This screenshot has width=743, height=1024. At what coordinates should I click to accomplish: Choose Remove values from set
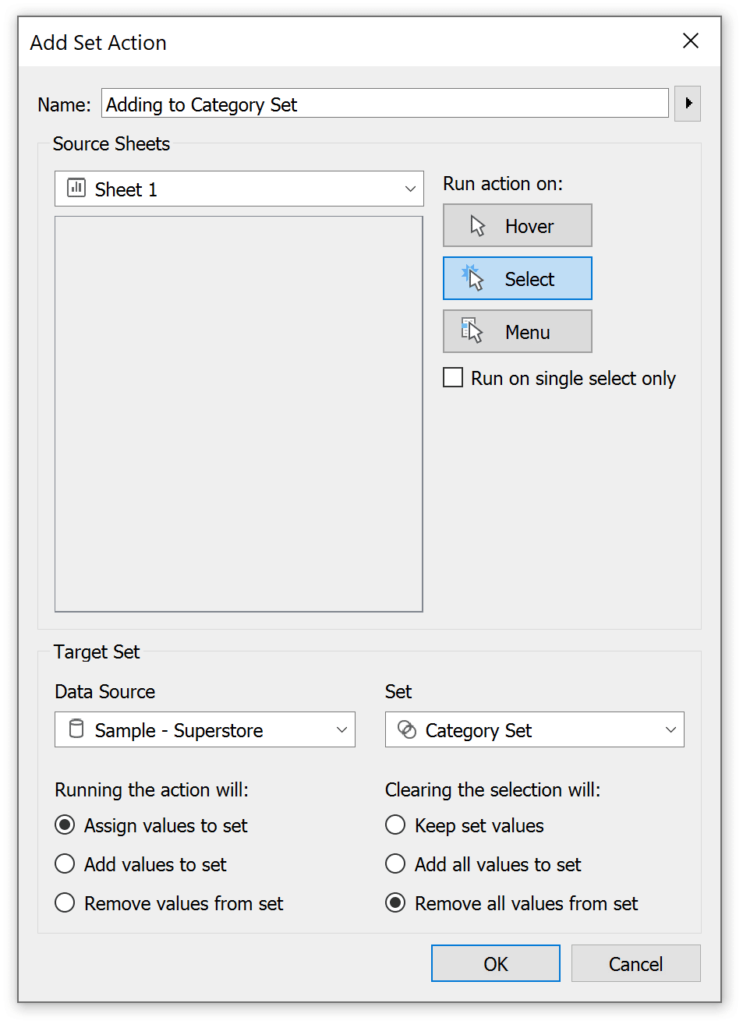pos(65,903)
